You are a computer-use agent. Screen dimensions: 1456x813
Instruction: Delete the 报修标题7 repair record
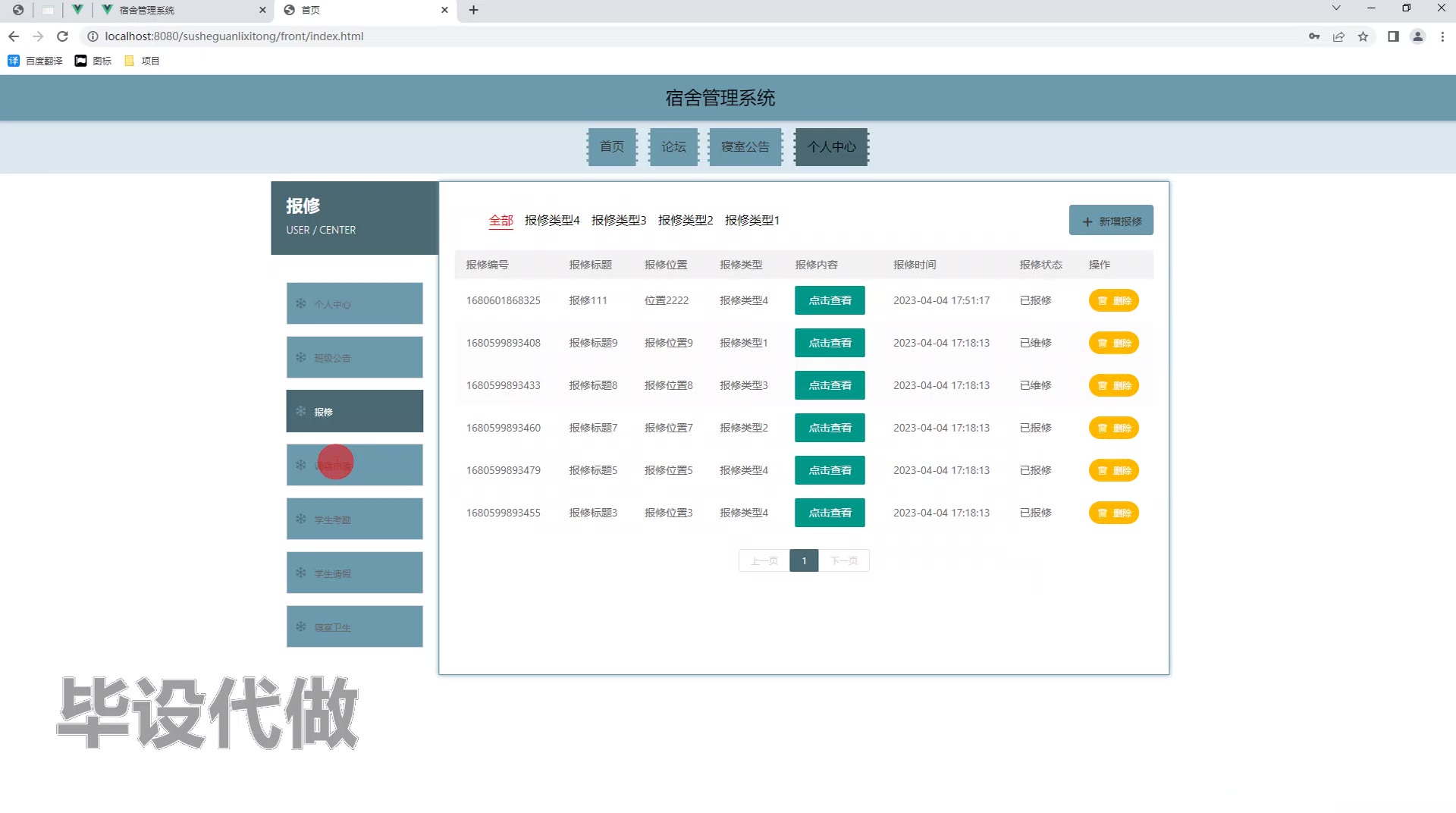point(1114,428)
